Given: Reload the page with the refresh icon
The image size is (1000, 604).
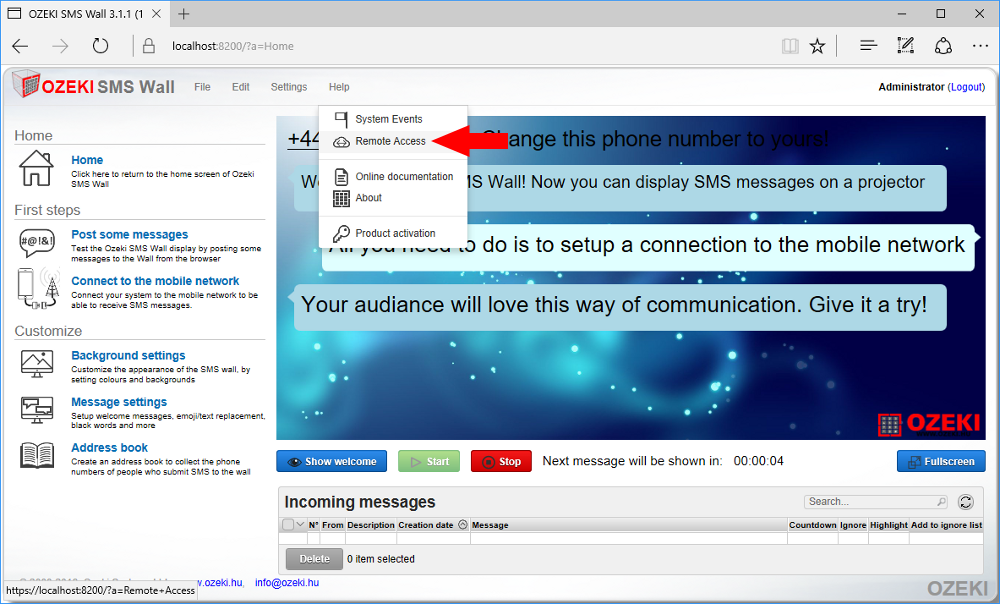Looking at the screenshot, I should 100,46.
